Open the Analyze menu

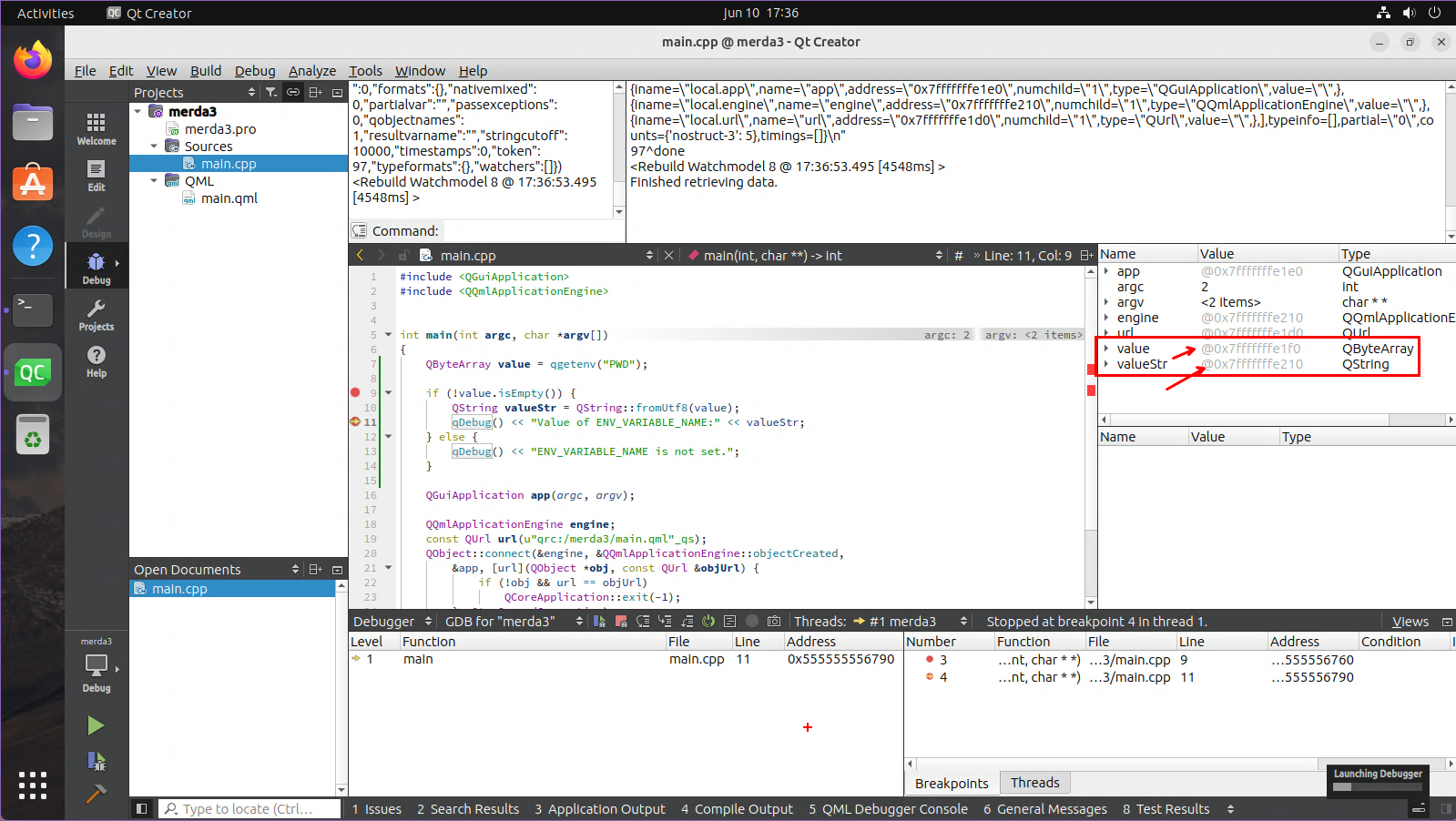coord(312,71)
